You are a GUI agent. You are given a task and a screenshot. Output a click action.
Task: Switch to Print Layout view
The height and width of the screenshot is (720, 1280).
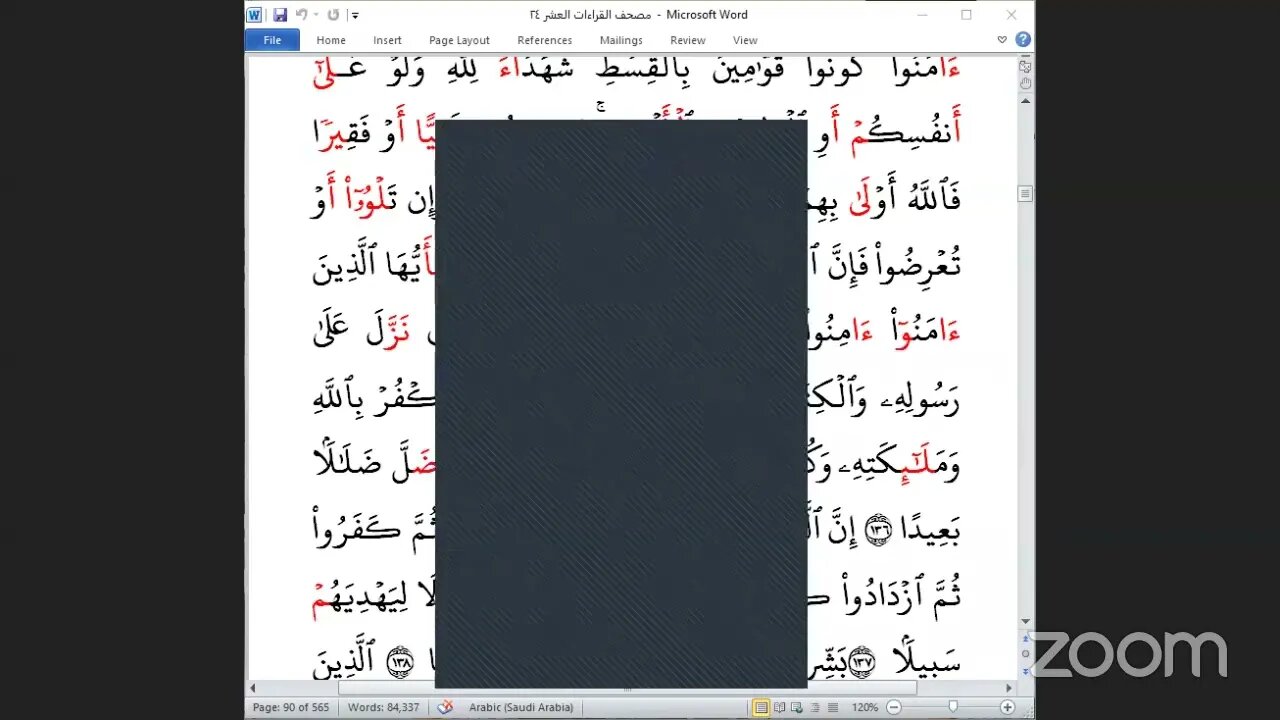pyautogui.click(x=762, y=708)
